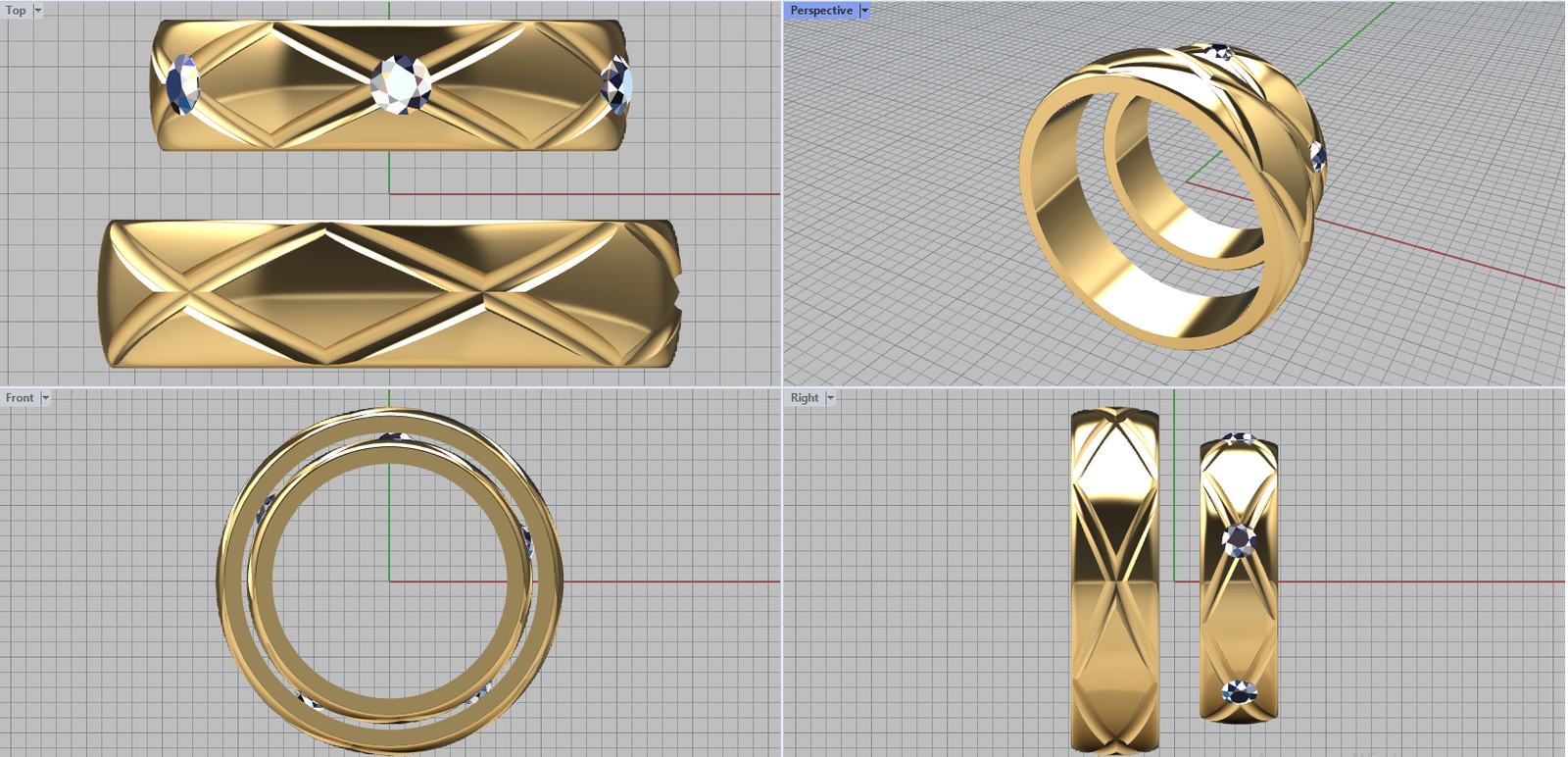Select the Right viewport title label

(x=805, y=398)
